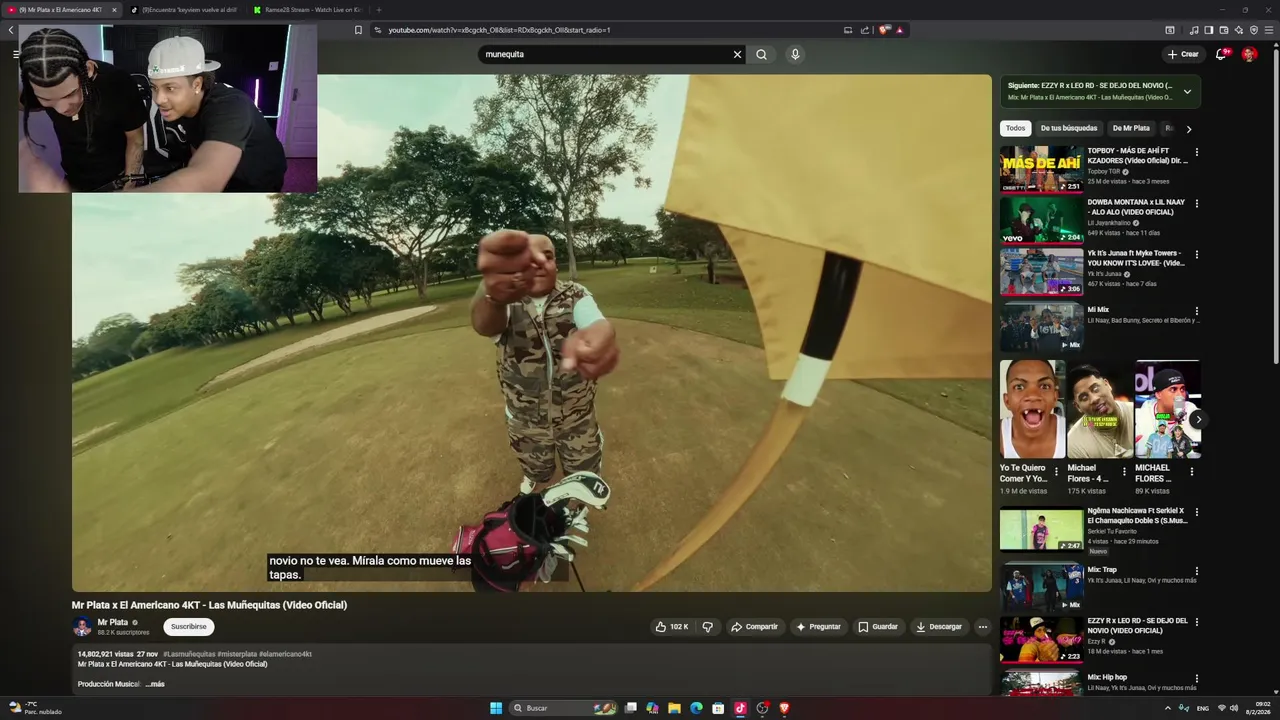Open Yo Te Quiero Comer short
This screenshot has width=1280, height=720.
point(1032,409)
